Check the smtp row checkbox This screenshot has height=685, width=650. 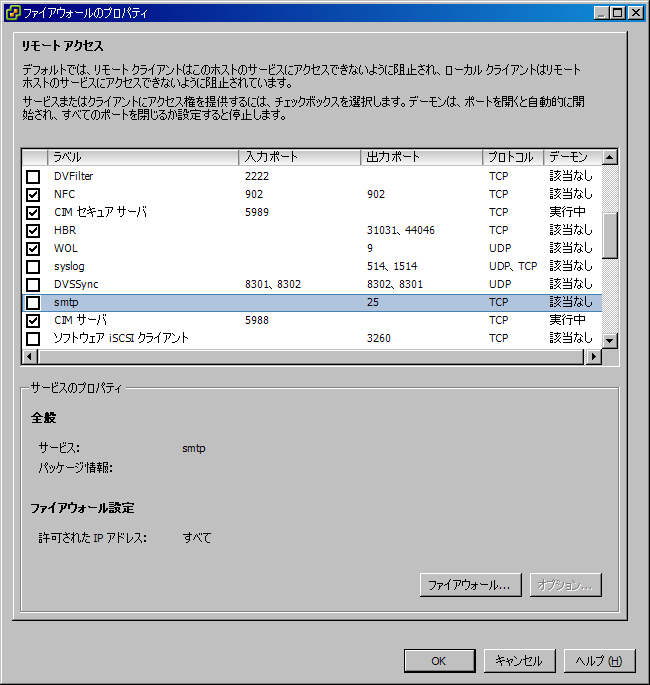(33, 302)
